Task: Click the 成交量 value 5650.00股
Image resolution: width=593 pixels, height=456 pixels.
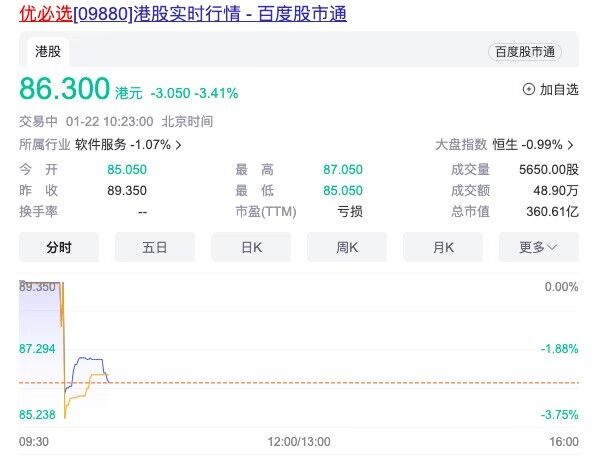Action: (549, 169)
